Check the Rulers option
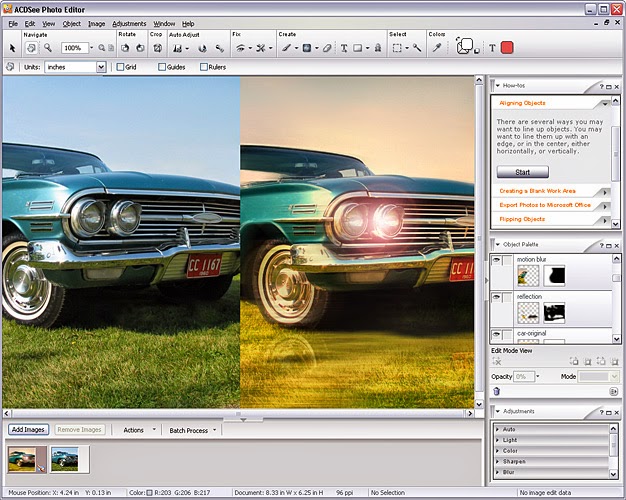The image size is (626, 500). 205,67
